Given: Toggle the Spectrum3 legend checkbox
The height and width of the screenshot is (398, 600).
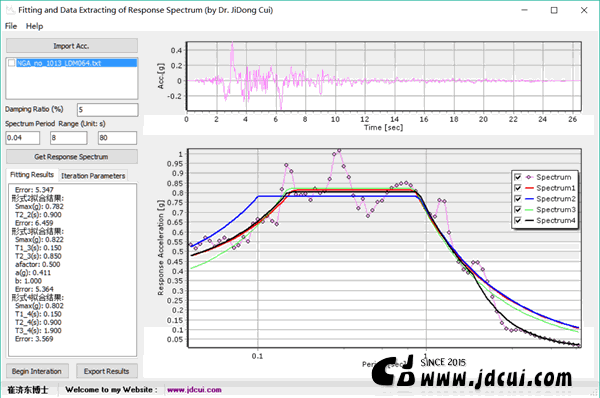Looking at the screenshot, I should (518, 209).
